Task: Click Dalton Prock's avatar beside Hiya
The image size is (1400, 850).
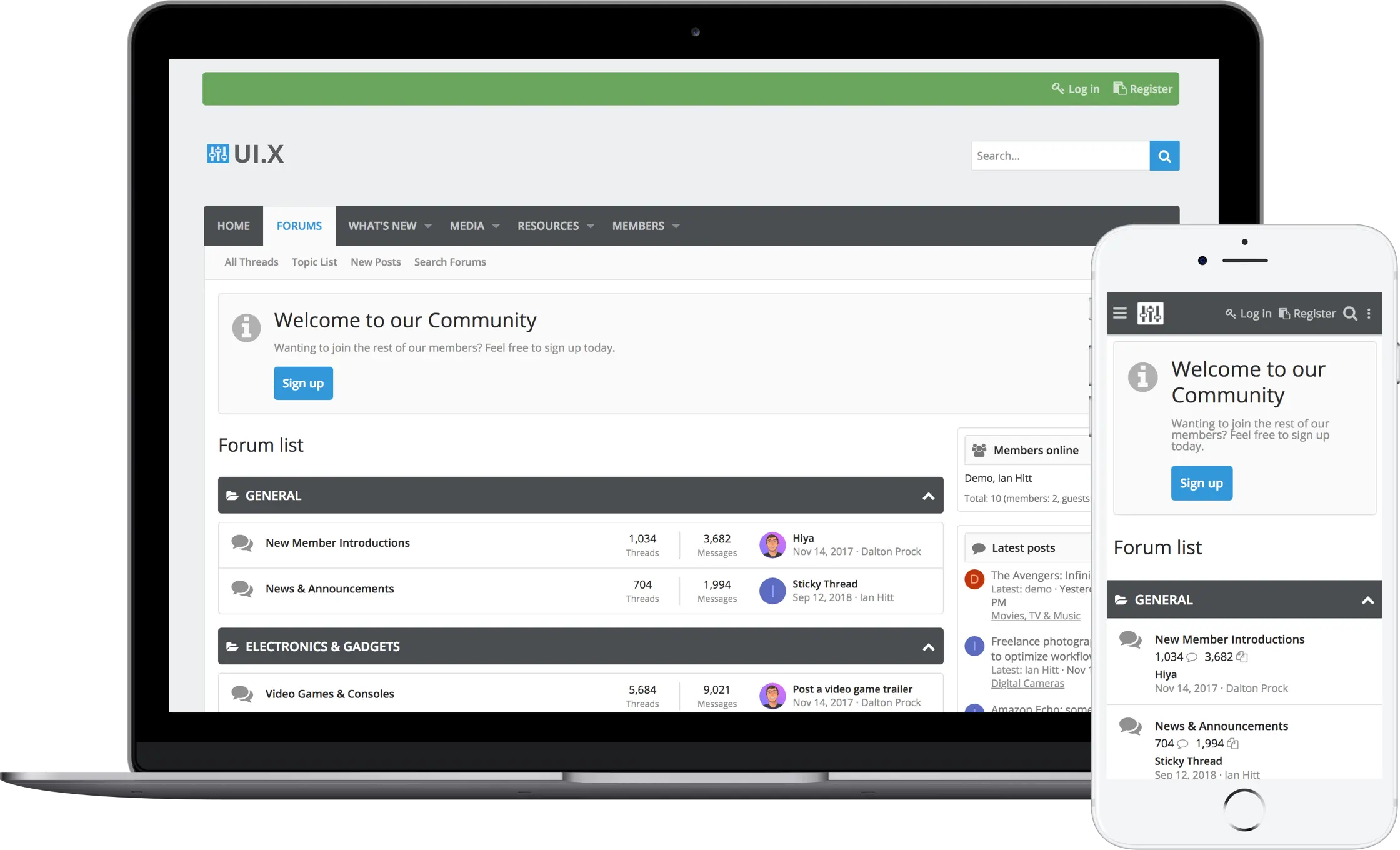Action: pos(772,545)
